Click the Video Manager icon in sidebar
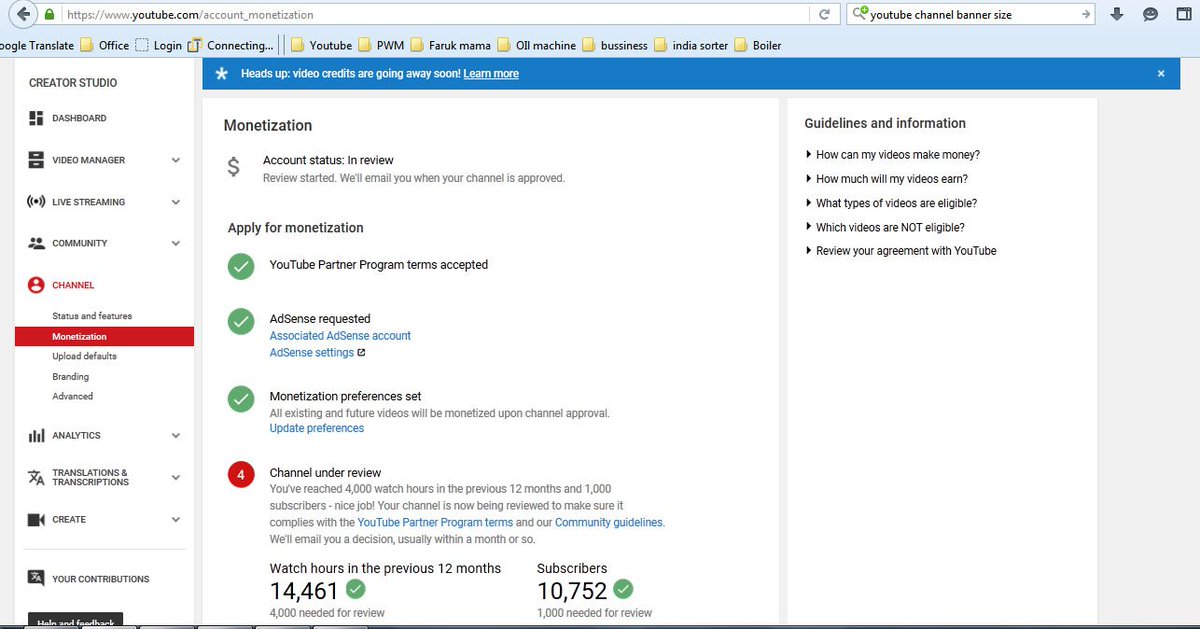This screenshot has width=1200, height=629. (x=36, y=160)
